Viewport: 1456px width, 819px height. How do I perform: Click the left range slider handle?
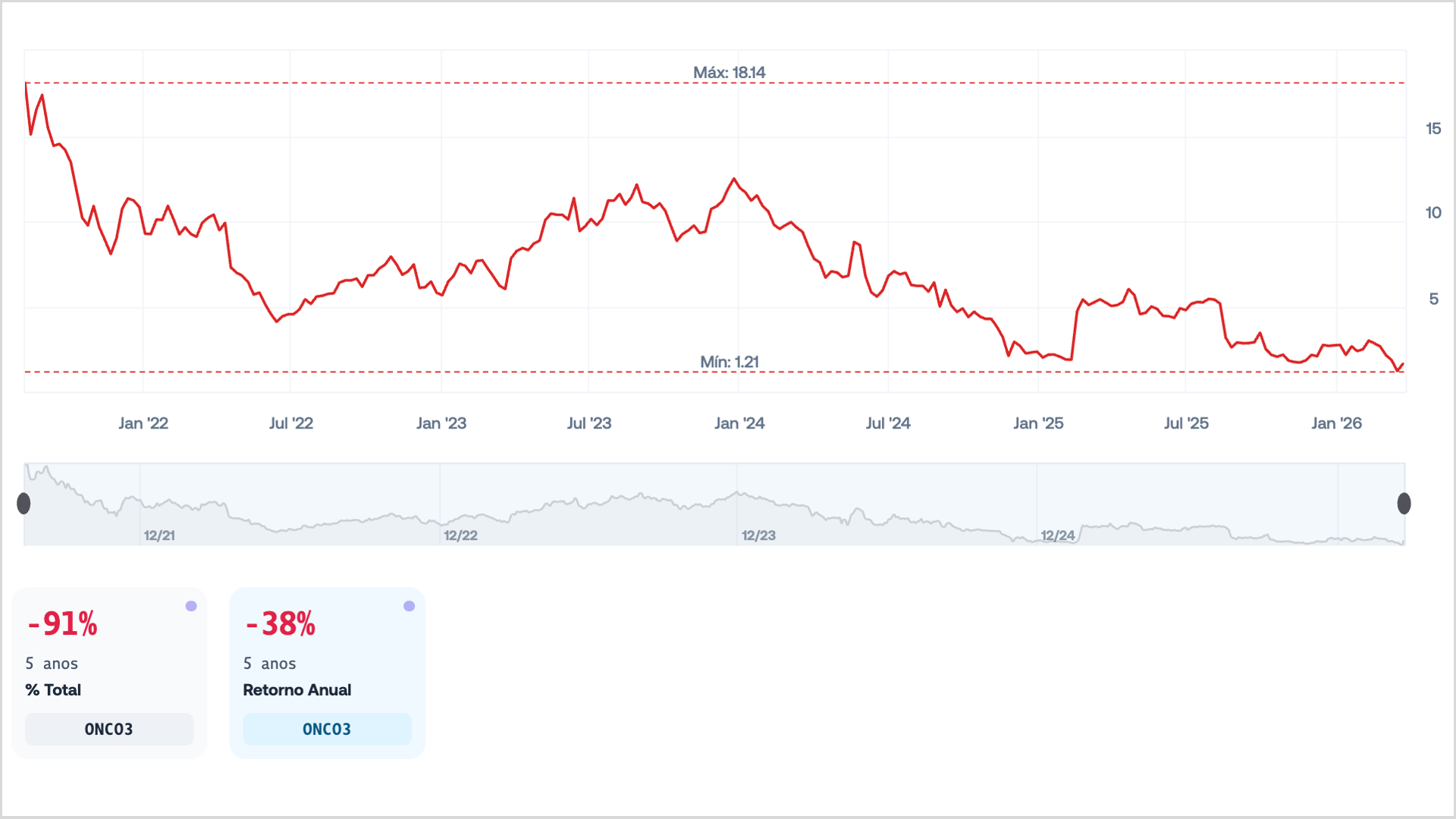tap(24, 504)
